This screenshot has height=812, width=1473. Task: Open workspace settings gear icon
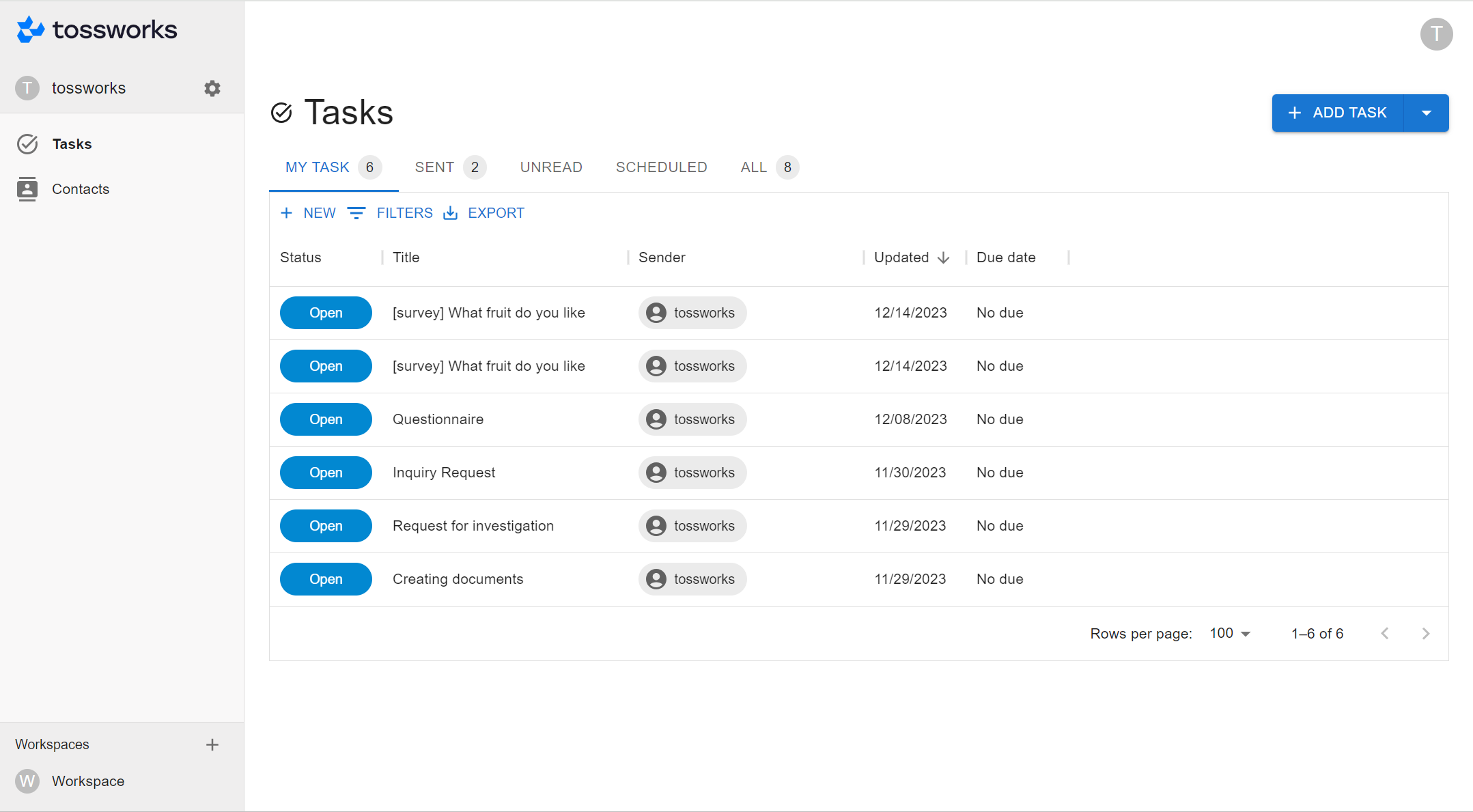[212, 88]
